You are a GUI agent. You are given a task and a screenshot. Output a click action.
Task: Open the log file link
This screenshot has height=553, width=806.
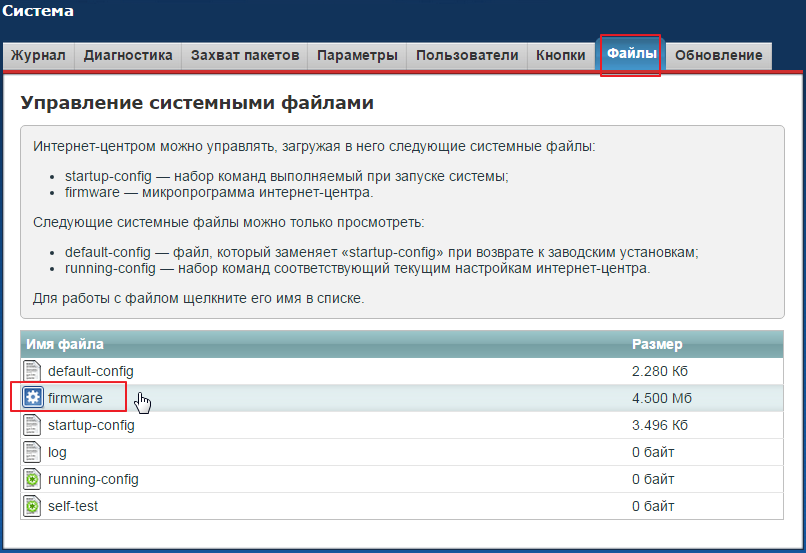coord(57,452)
